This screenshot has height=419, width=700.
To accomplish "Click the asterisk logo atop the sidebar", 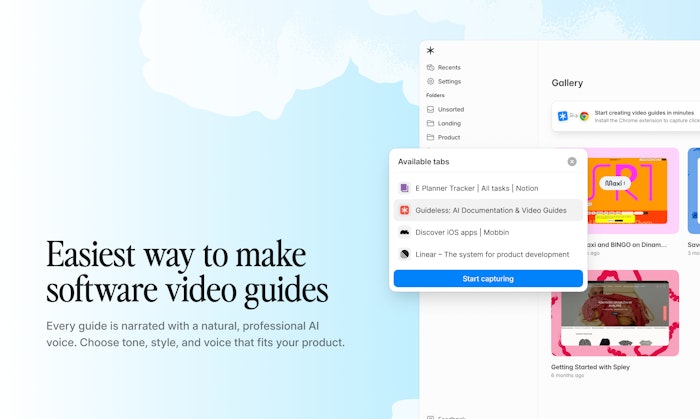I will [430, 50].
